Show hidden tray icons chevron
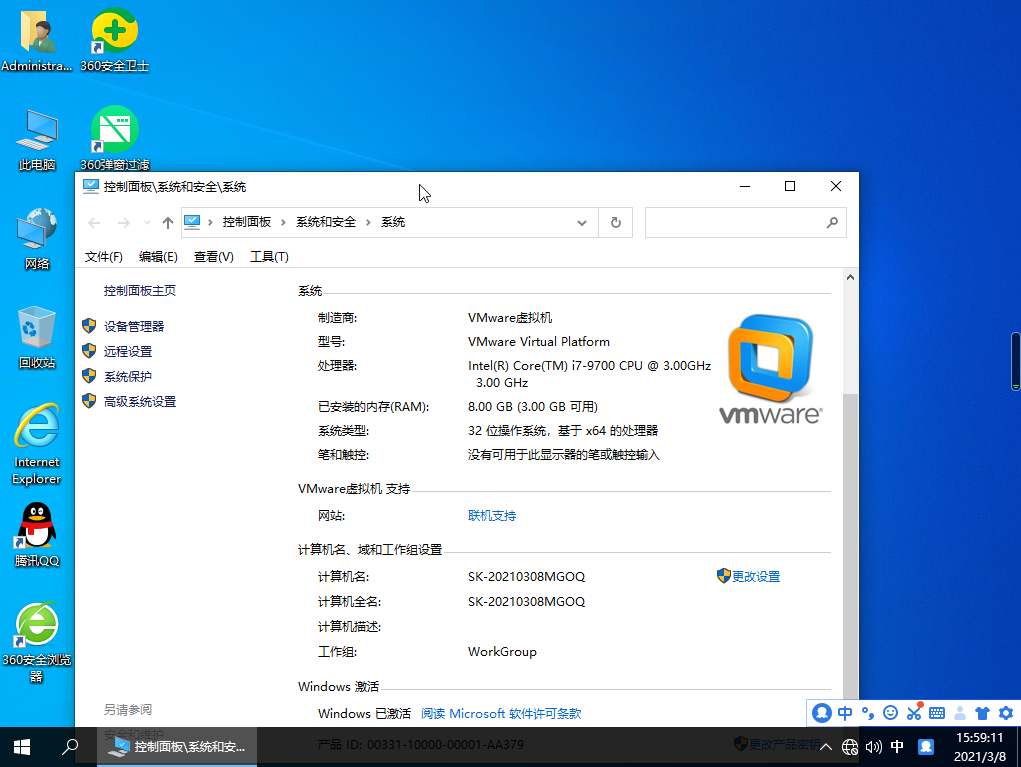 coord(826,747)
